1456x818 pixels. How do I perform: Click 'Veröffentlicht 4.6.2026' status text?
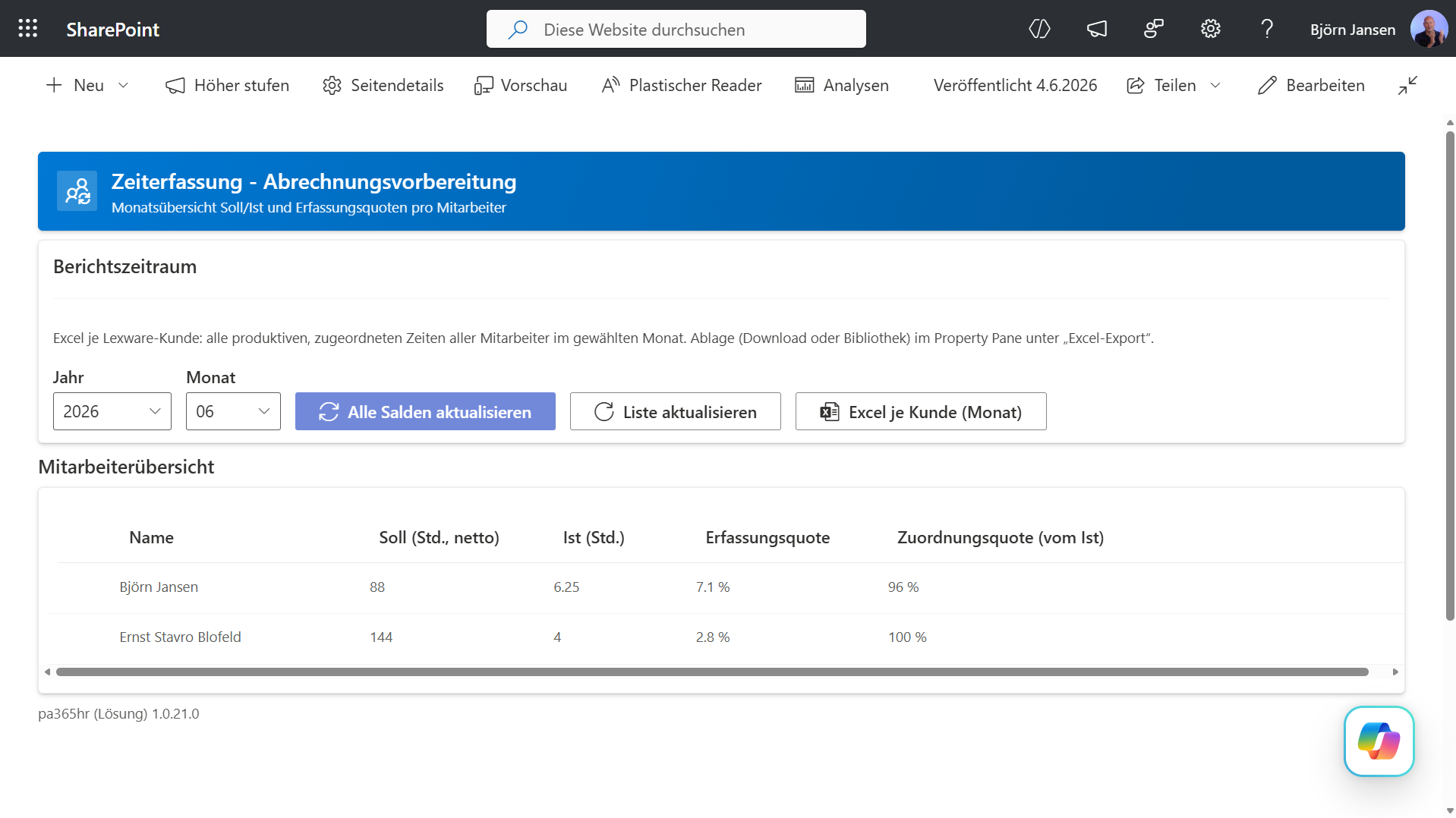[x=1015, y=85]
